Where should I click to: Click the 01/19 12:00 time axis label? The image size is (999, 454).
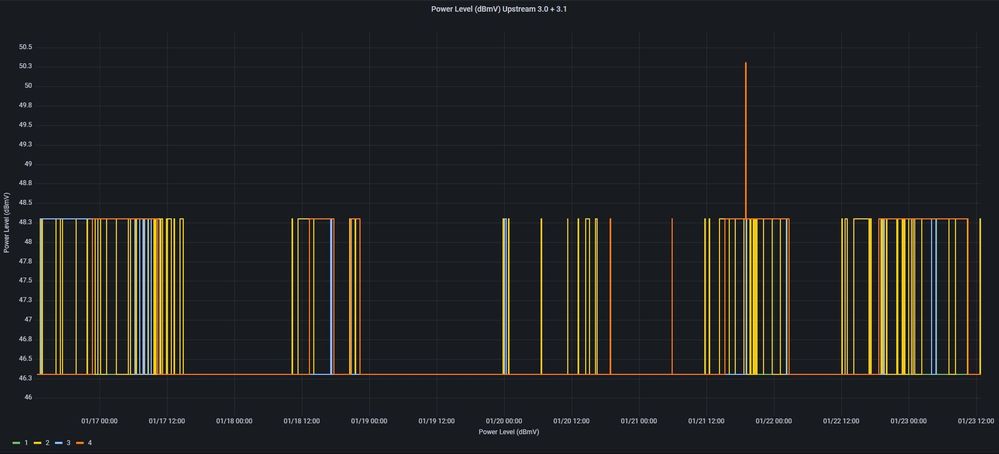point(436,421)
